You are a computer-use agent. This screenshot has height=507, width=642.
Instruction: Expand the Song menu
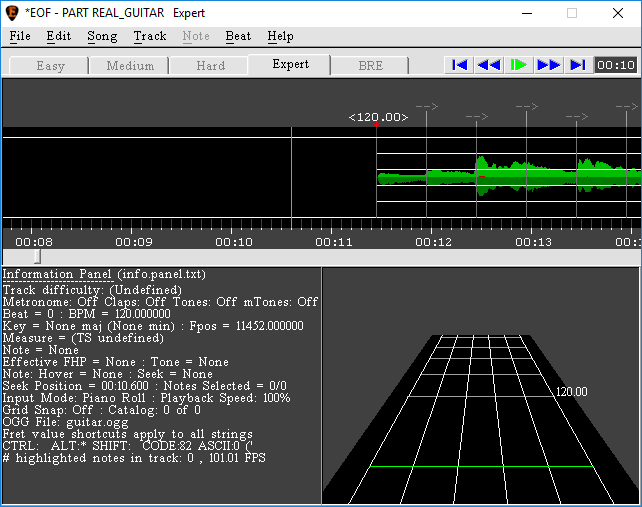coord(102,36)
